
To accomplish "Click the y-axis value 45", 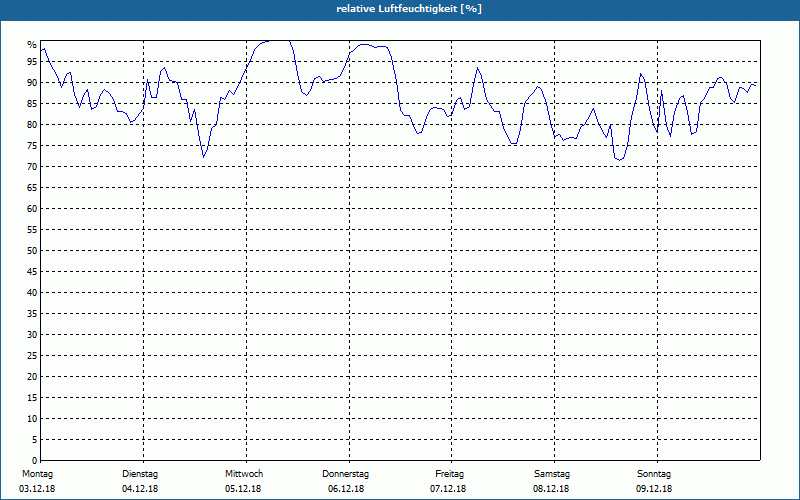I will pos(32,271).
